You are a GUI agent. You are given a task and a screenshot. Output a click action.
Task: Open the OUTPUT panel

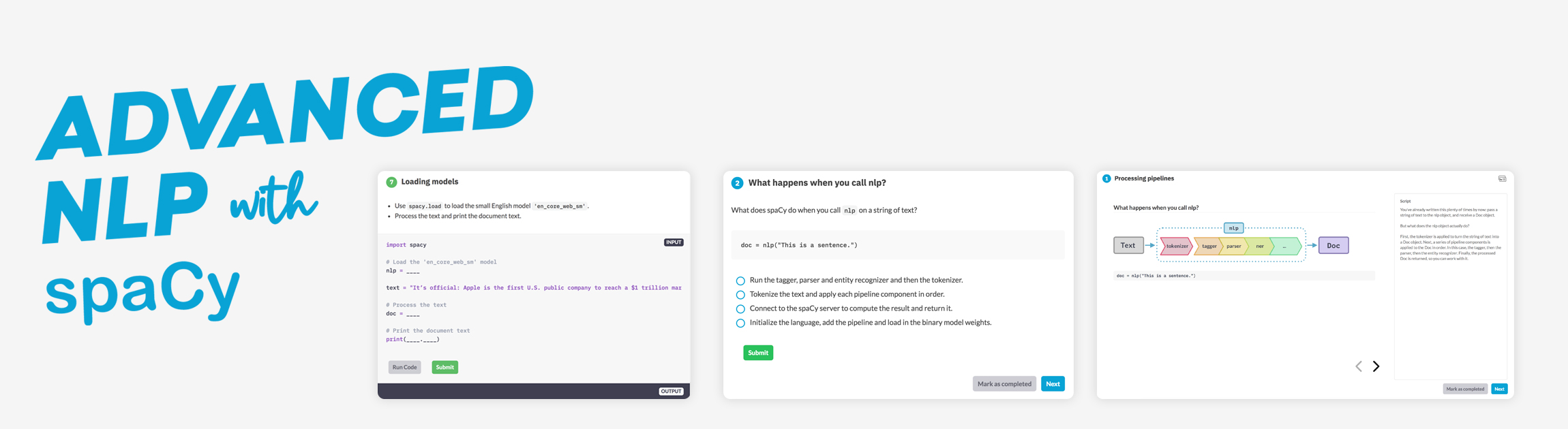click(672, 391)
